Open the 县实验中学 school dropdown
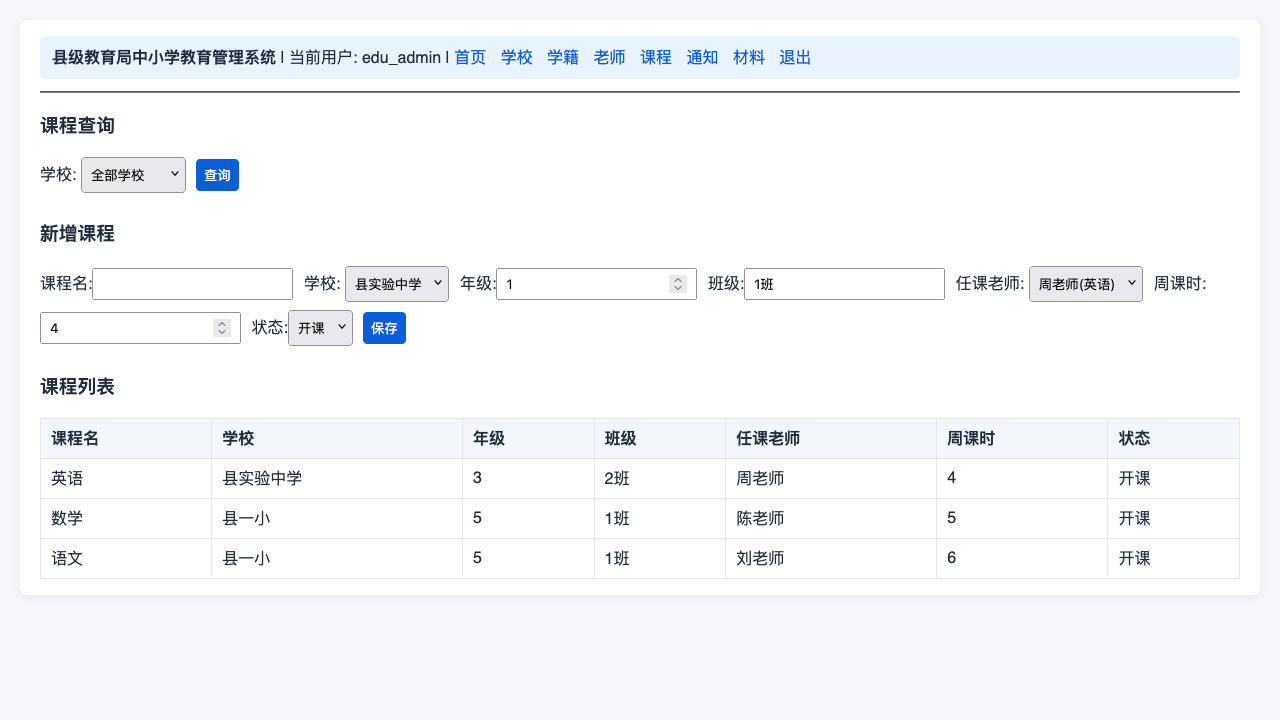This screenshot has width=1280, height=720. 397,284
